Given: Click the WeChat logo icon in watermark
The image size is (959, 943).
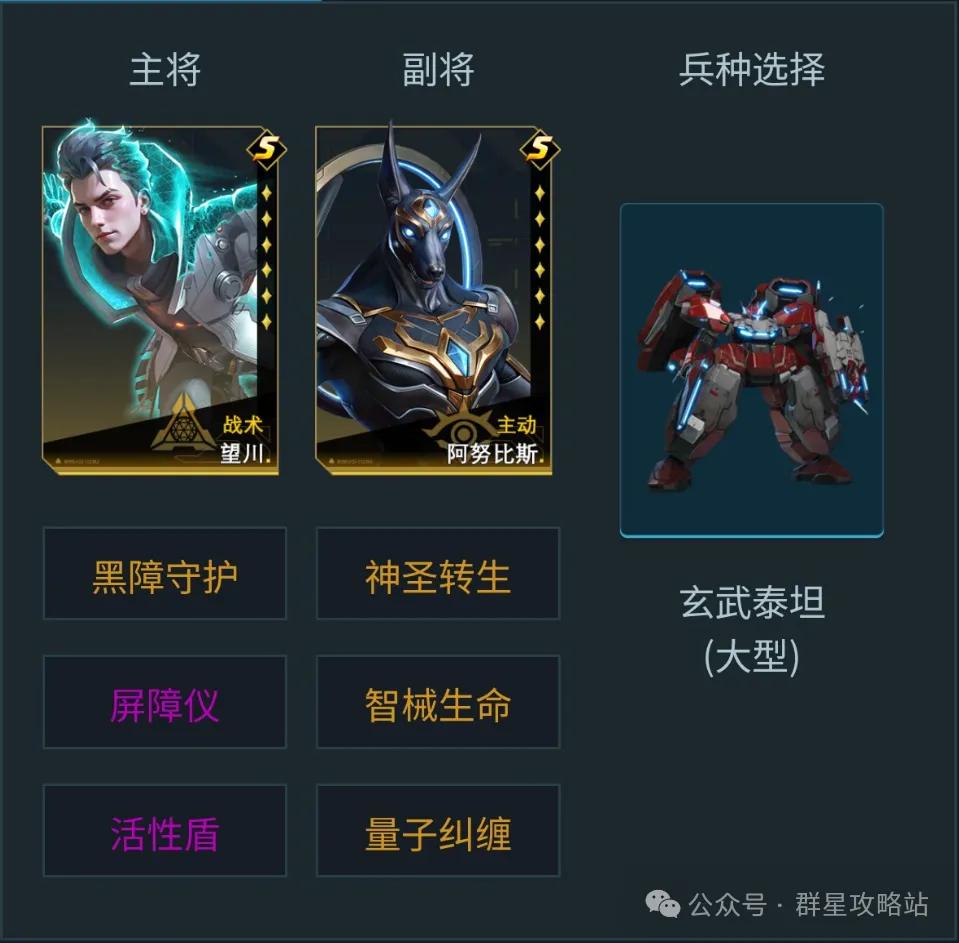Looking at the screenshot, I should click(663, 904).
